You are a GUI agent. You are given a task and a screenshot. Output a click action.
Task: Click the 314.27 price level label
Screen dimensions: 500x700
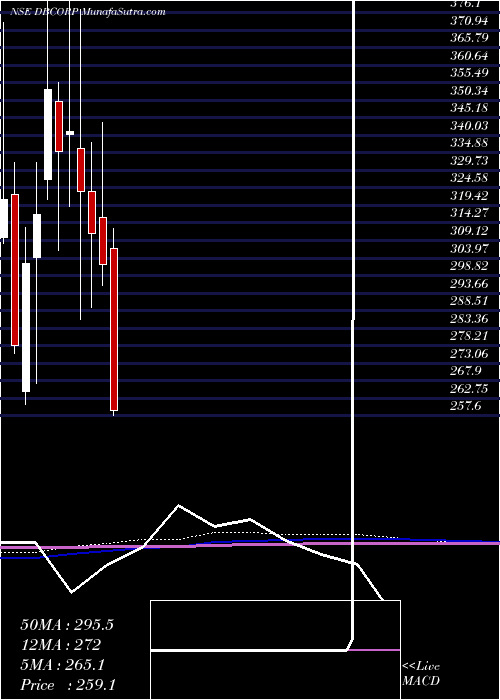pyautogui.click(x=470, y=213)
